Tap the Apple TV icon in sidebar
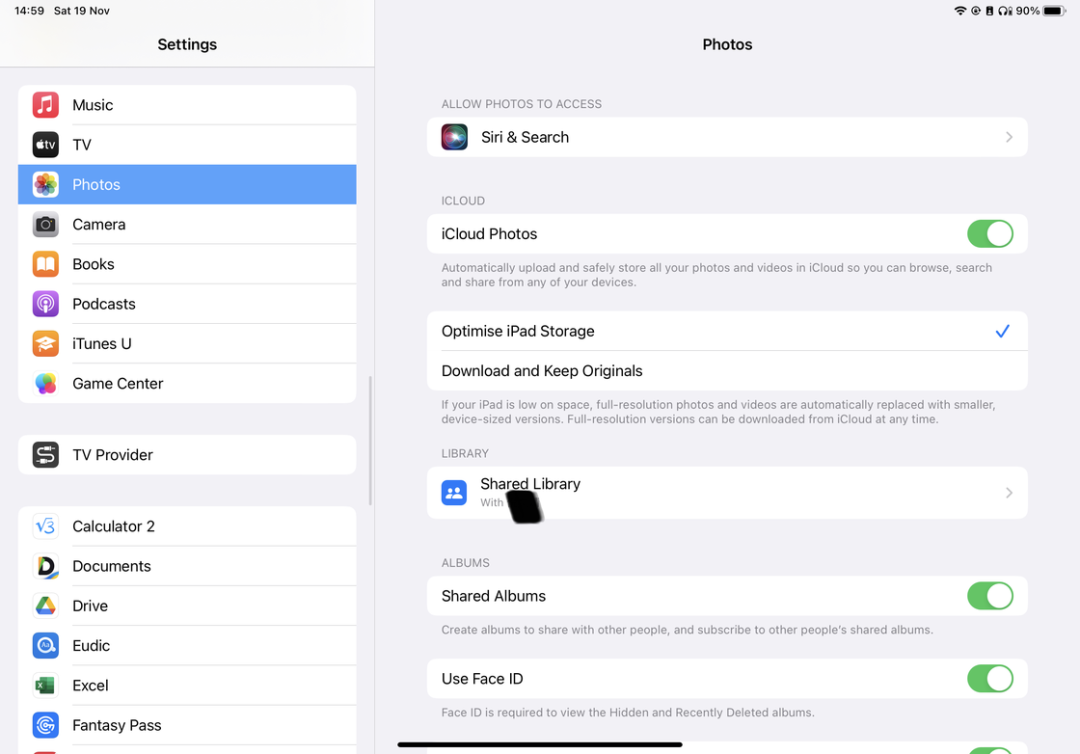This screenshot has width=1080, height=754. click(45, 145)
